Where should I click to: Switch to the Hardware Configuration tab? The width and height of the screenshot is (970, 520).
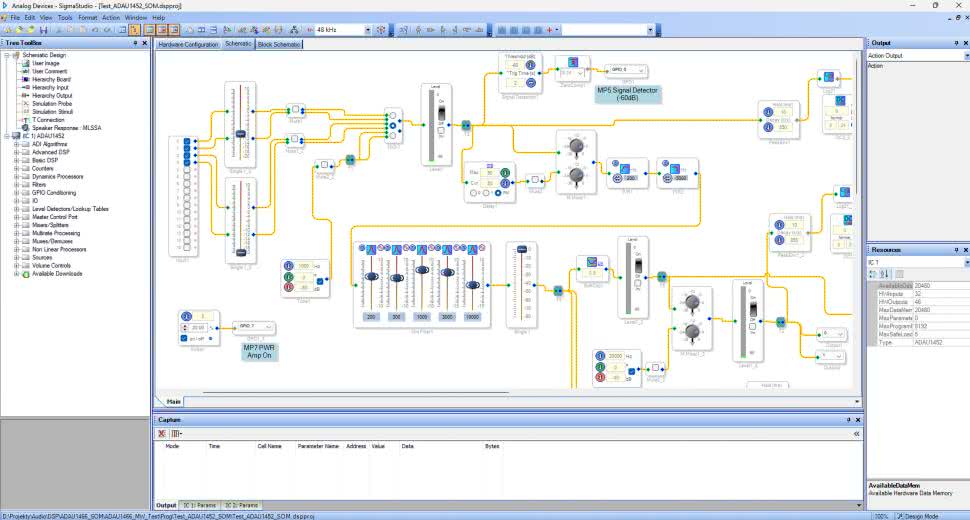[x=188, y=45]
